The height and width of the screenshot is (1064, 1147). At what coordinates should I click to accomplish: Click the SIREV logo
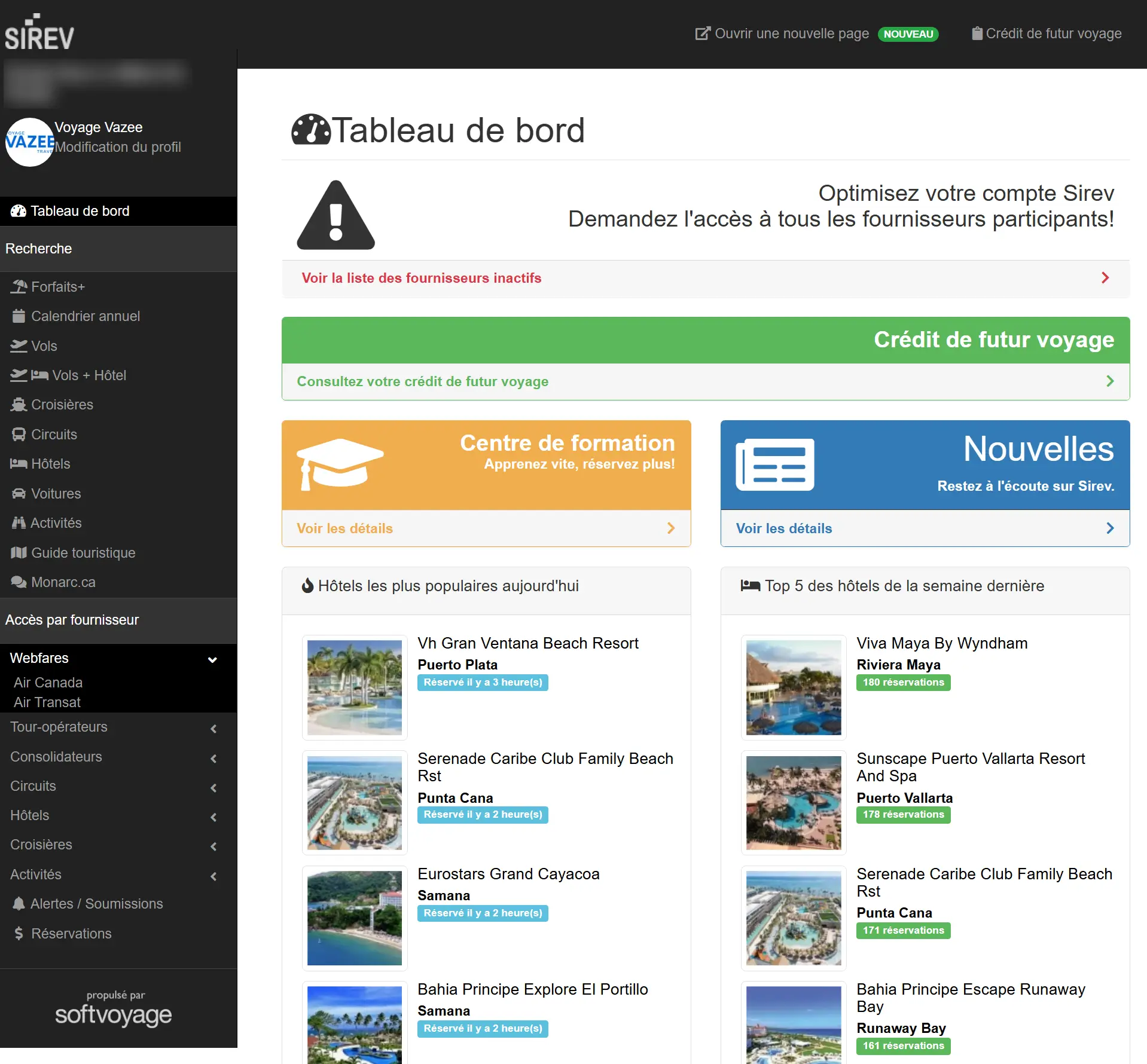(39, 32)
